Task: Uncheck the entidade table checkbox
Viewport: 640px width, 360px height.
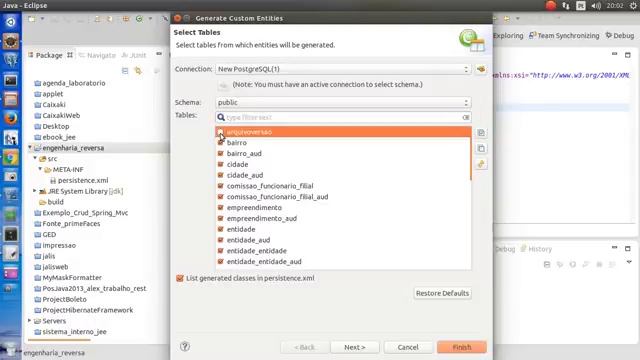Action: pos(220,229)
